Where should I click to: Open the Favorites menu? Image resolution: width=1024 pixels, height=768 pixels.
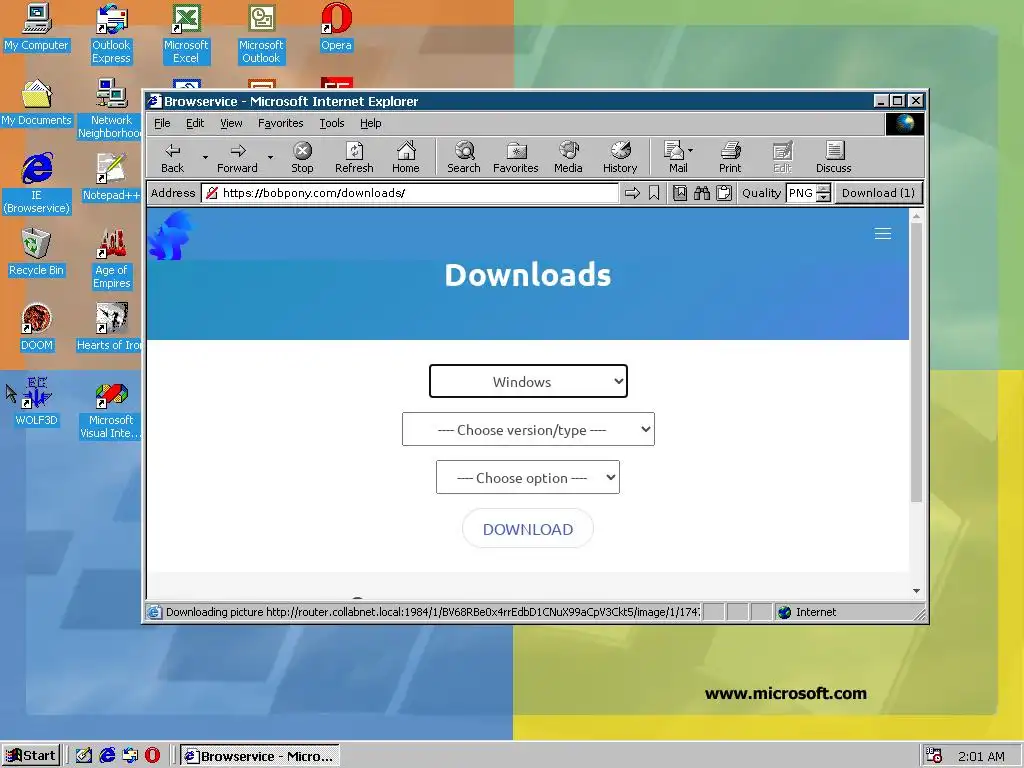(x=281, y=123)
